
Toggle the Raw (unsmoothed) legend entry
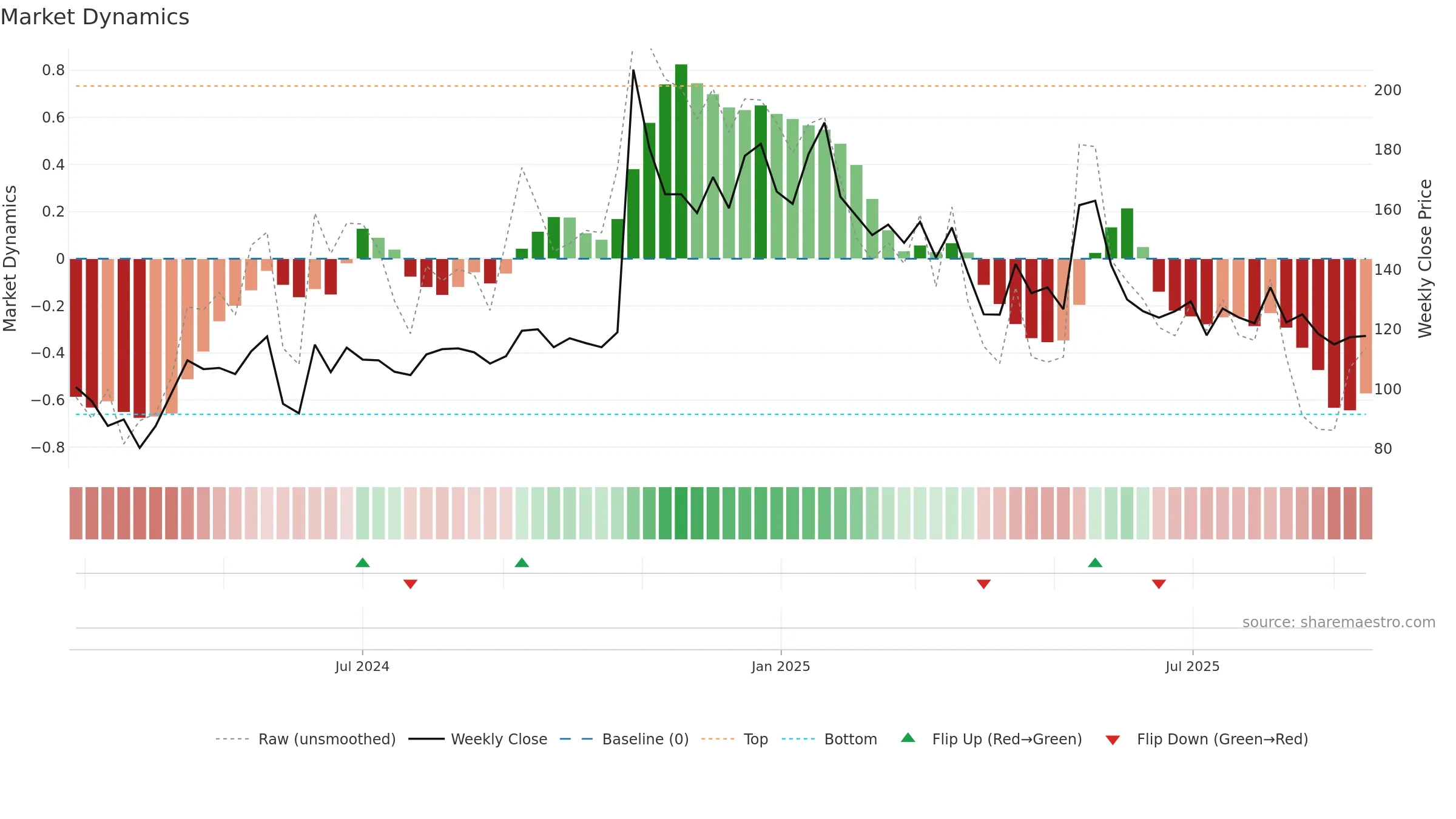click(306, 739)
